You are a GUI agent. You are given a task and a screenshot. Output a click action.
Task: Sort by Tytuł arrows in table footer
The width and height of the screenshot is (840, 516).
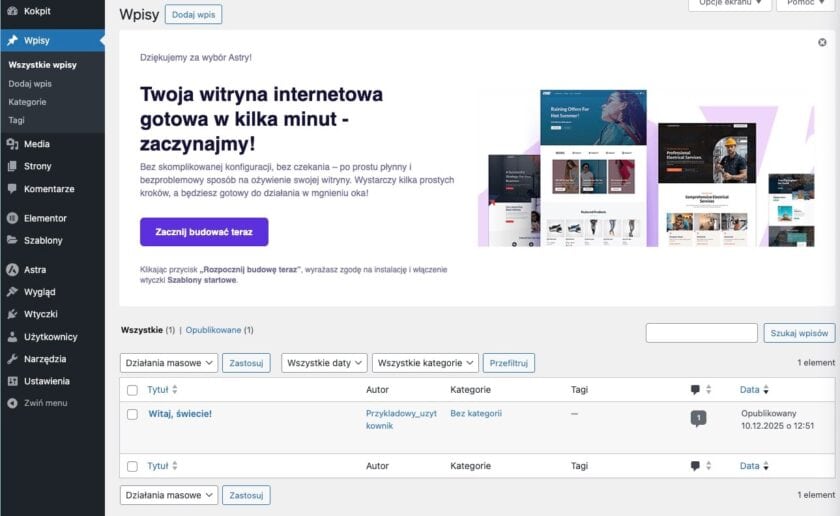[175, 466]
